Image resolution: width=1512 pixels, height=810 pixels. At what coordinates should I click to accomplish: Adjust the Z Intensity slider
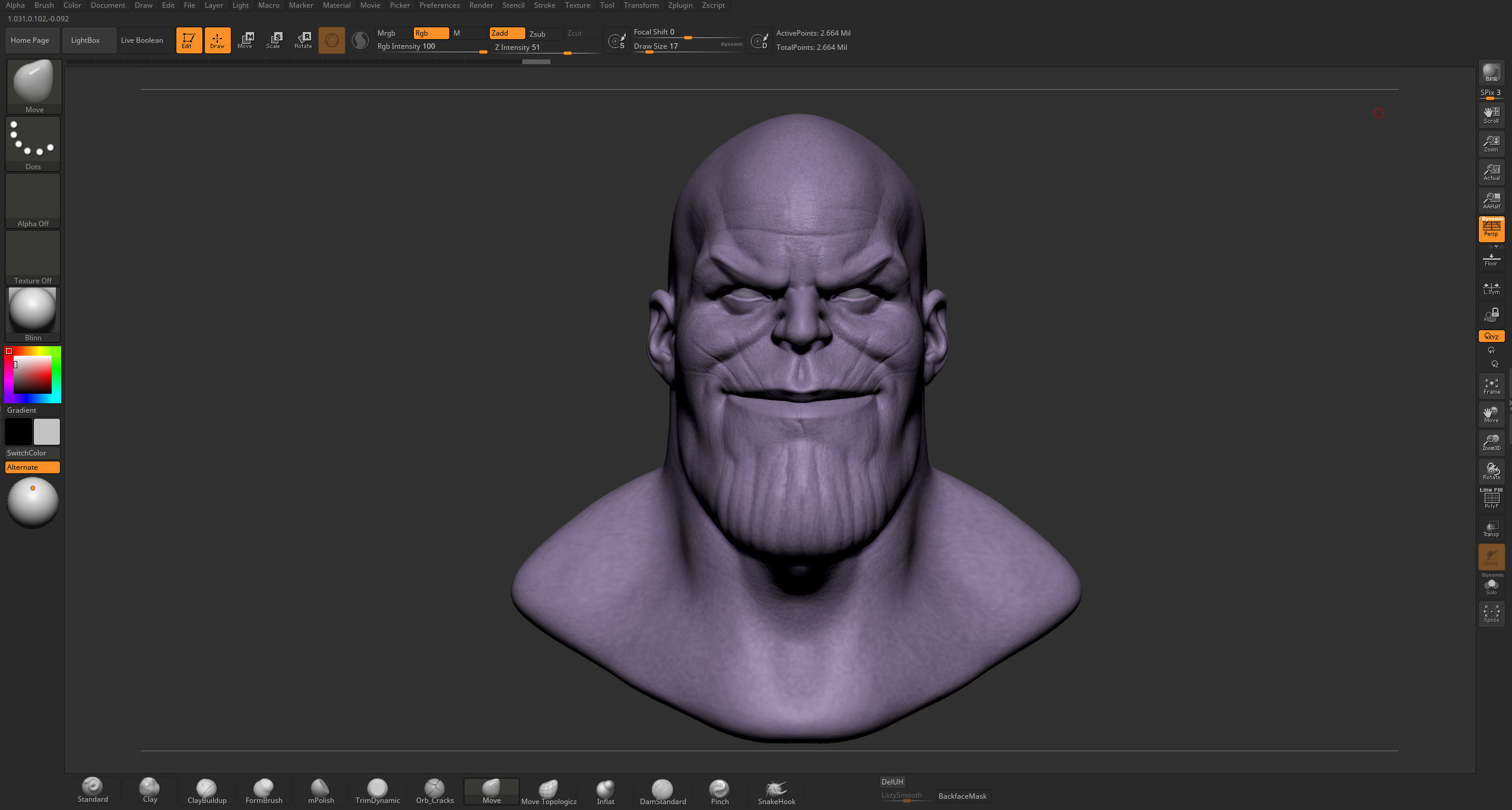coord(547,48)
